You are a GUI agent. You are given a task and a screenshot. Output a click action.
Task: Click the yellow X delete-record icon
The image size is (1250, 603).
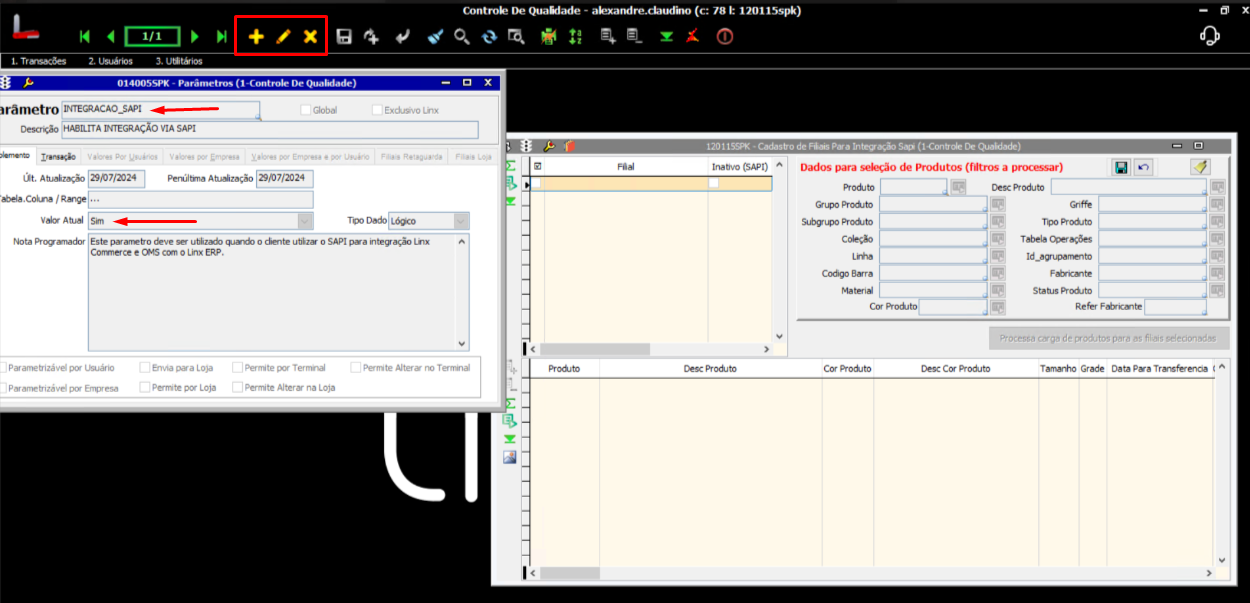pyautogui.click(x=310, y=37)
